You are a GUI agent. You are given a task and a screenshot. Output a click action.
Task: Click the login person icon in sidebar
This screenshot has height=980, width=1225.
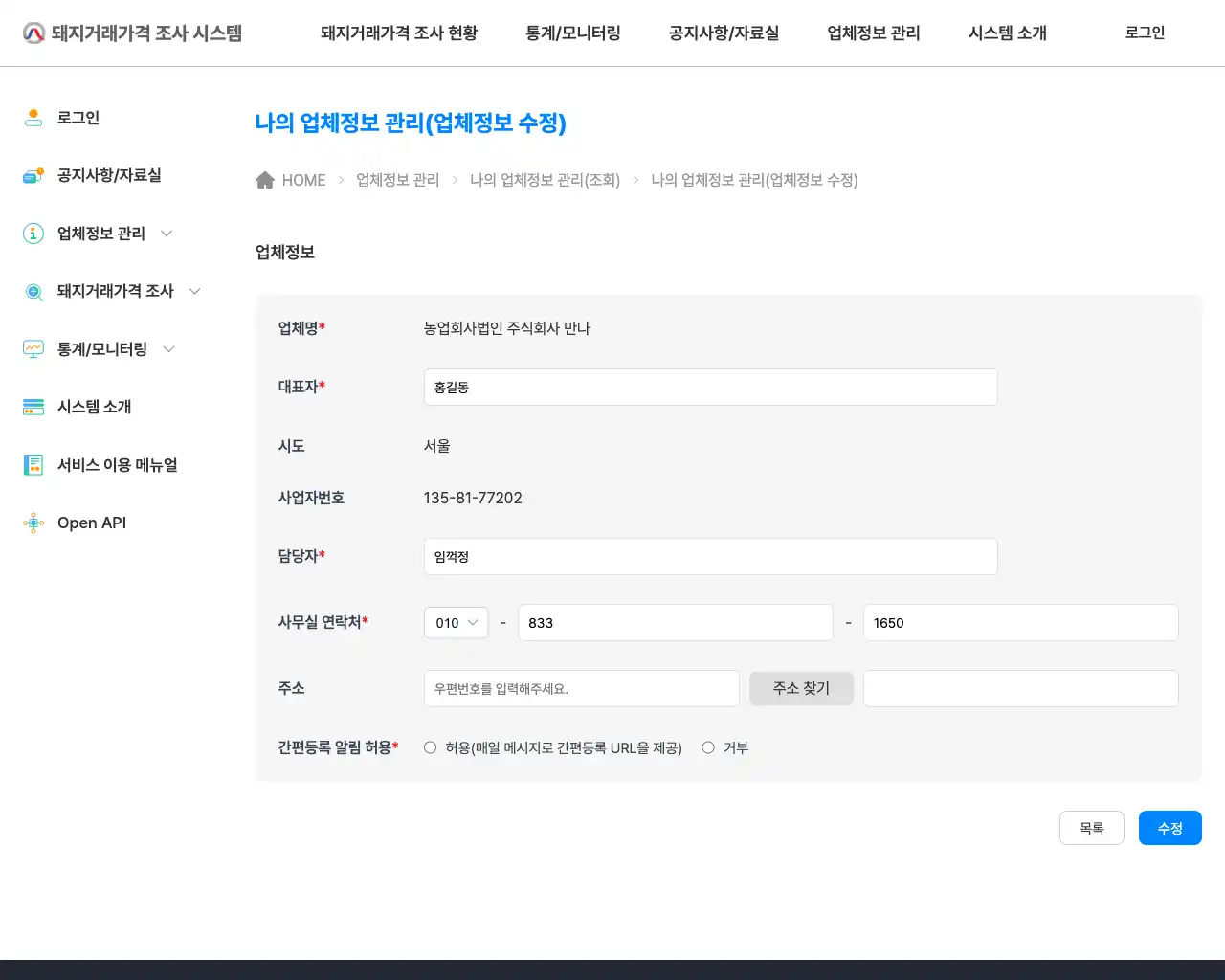click(x=33, y=117)
